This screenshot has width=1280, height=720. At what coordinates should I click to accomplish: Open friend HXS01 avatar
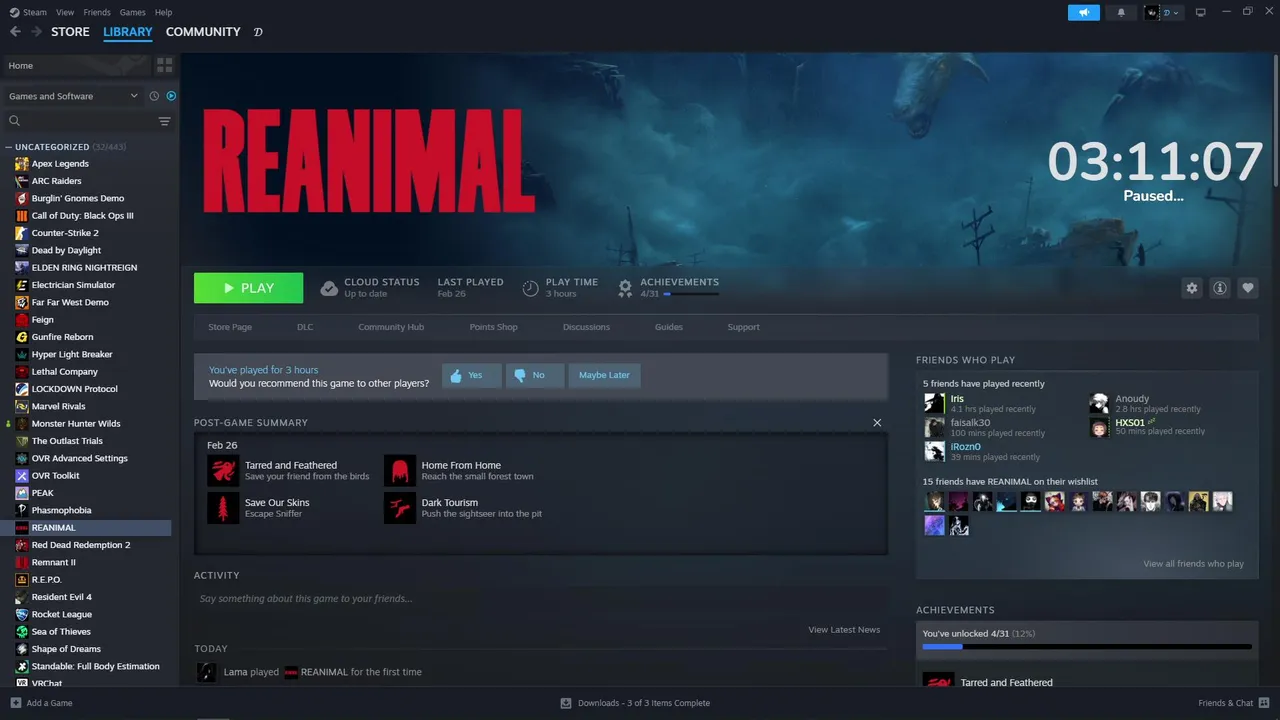click(x=1099, y=427)
